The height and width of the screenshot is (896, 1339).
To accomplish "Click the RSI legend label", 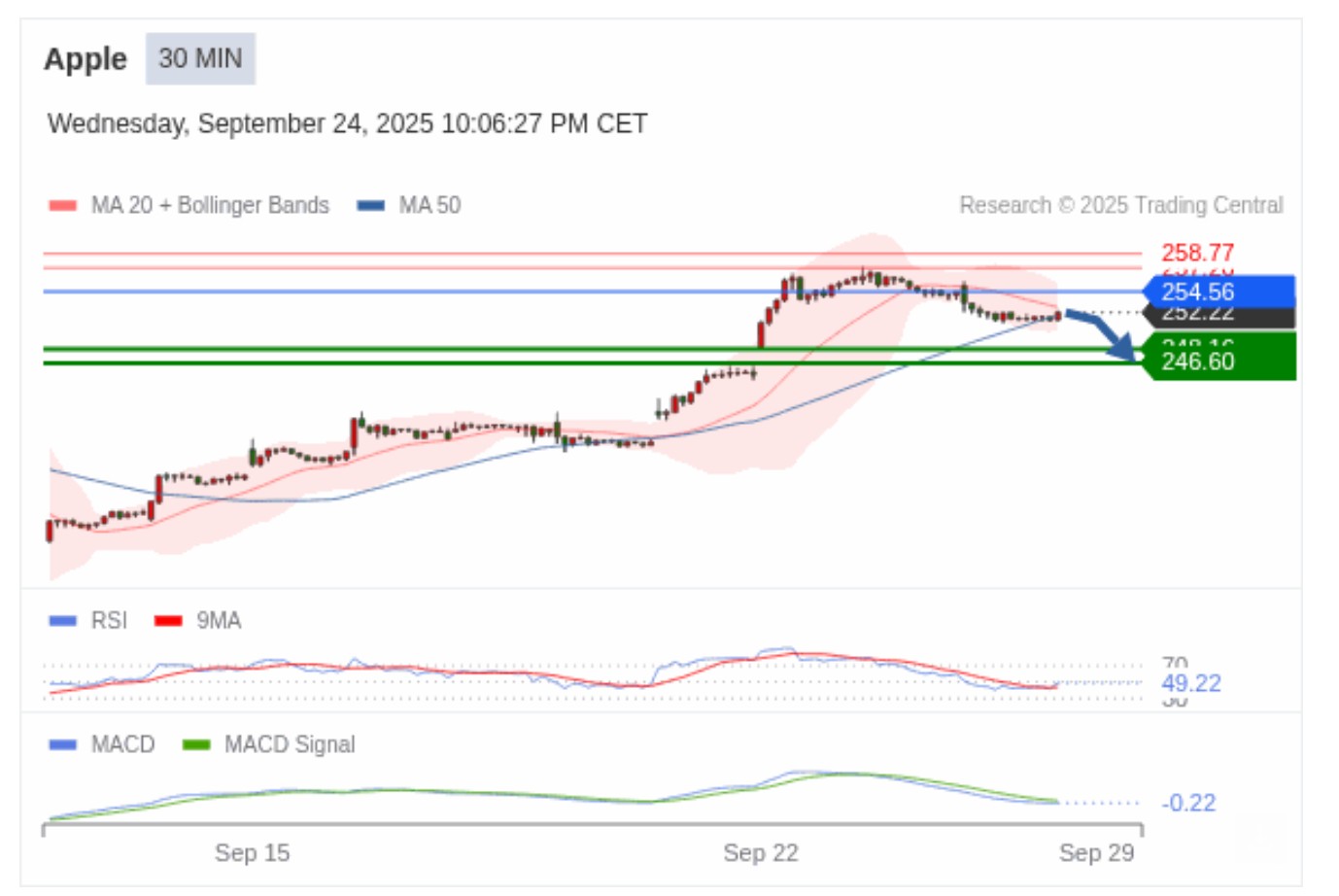I will 109,620.
